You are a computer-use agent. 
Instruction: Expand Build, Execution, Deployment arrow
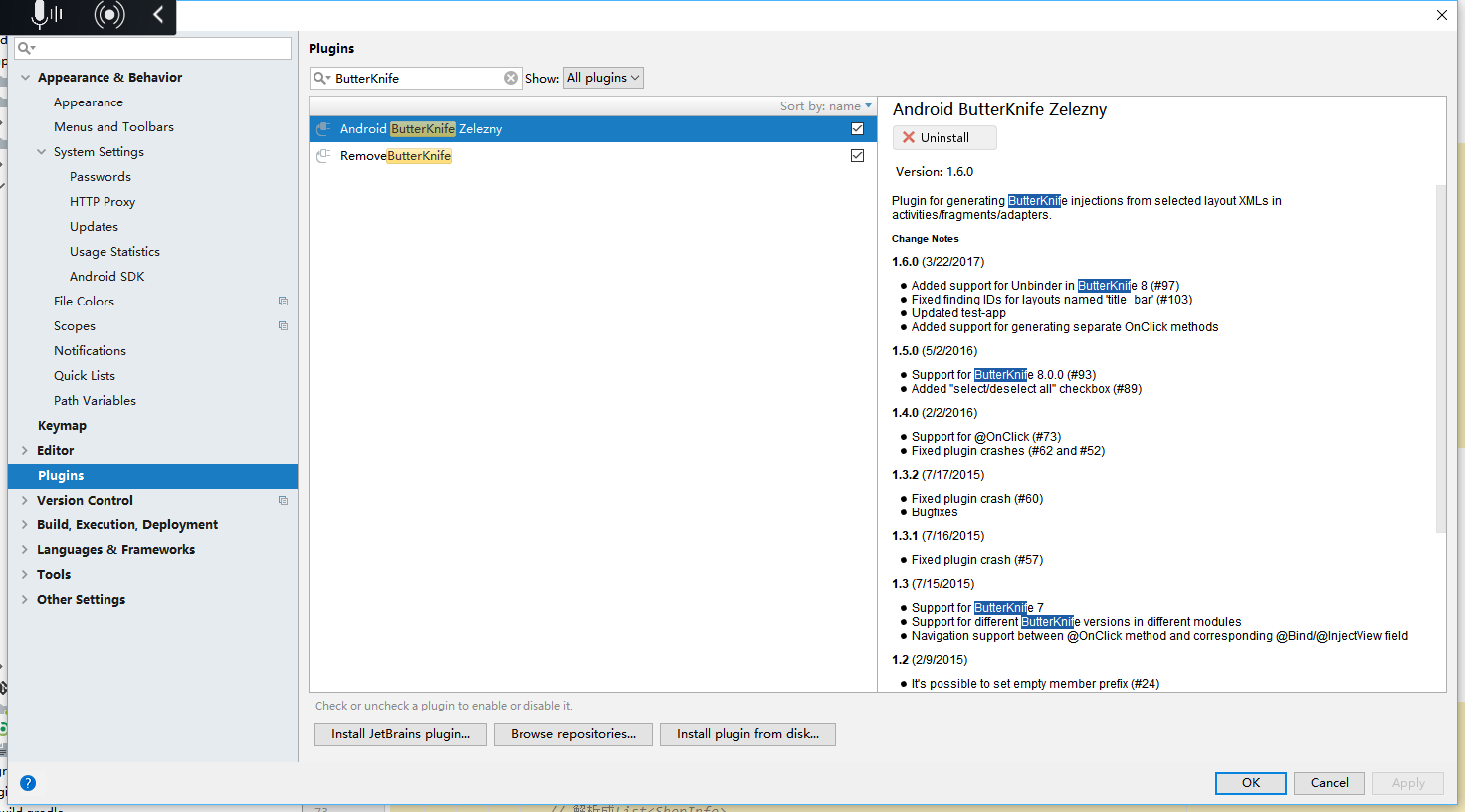(25, 525)
